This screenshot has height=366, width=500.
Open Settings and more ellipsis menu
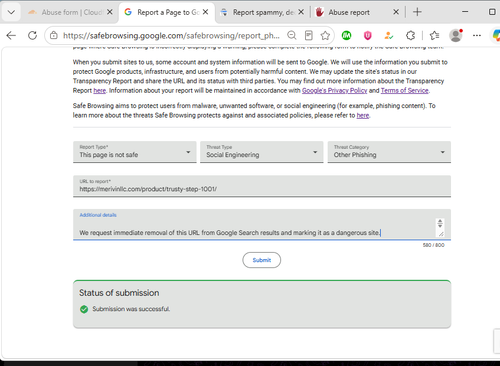(x=477, y=35)
